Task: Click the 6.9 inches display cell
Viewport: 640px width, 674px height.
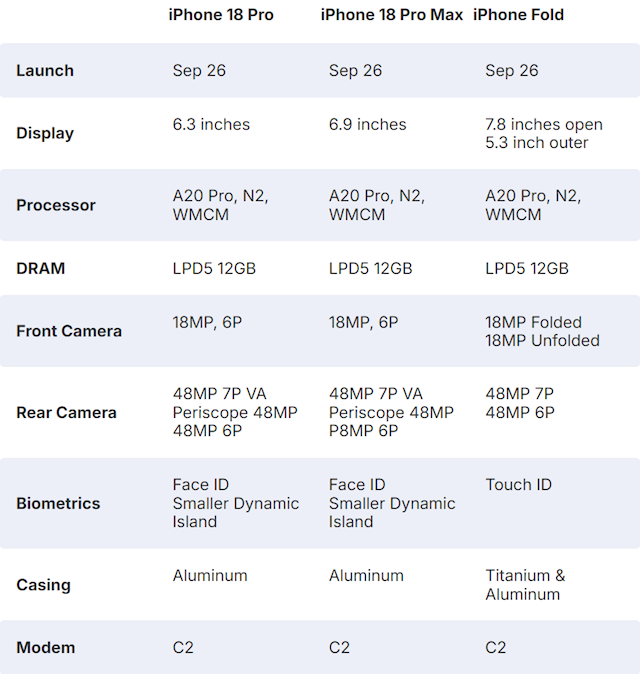Action: point(367,125)
